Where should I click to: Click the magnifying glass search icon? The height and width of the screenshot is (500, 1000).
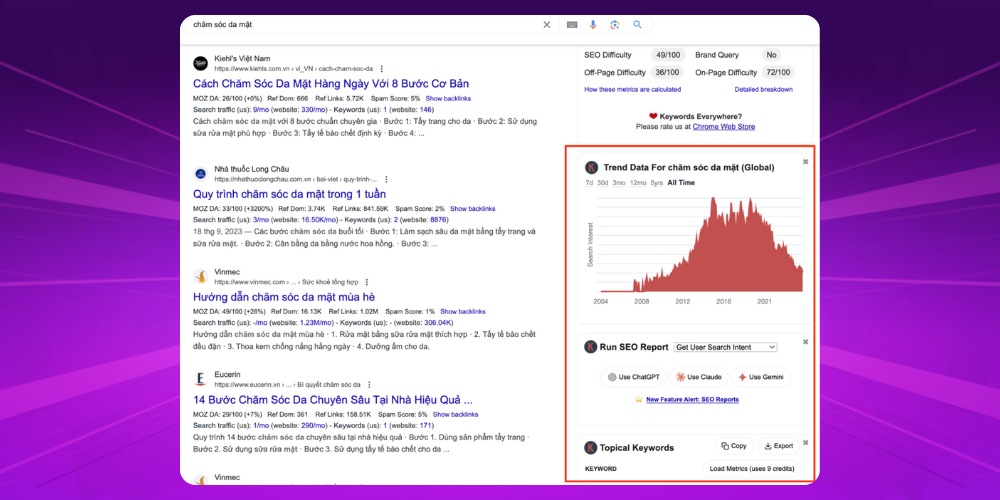637,25
